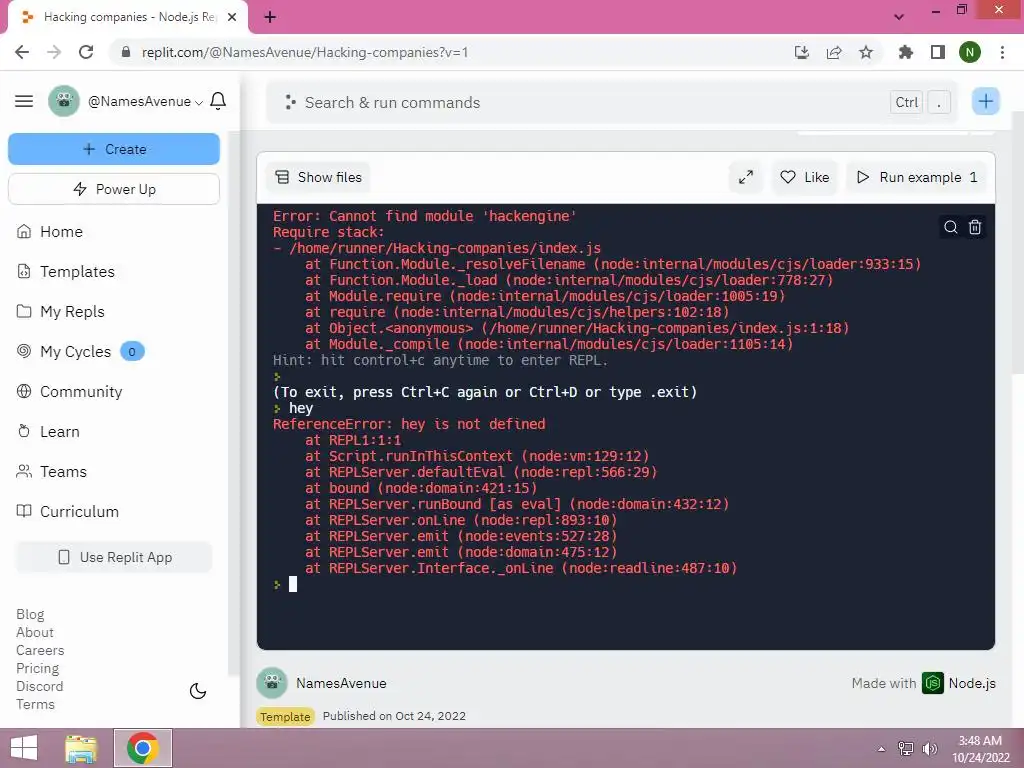Open the Blog link
The image size is (1024, 768).
click(30, 615)
